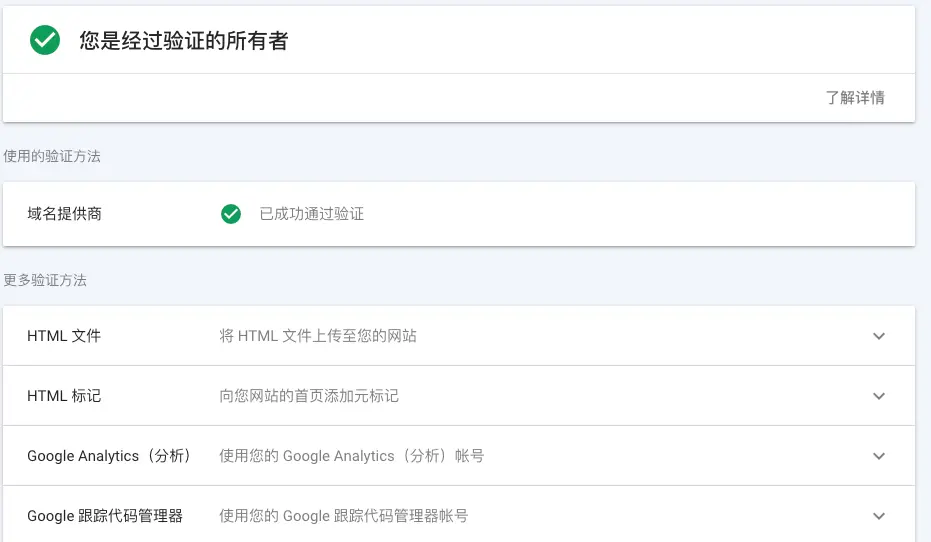Click 使用您的 Google Analytics（分析）帐号 description
Viewport: 931px width, 542px height.
pos(352,456)
